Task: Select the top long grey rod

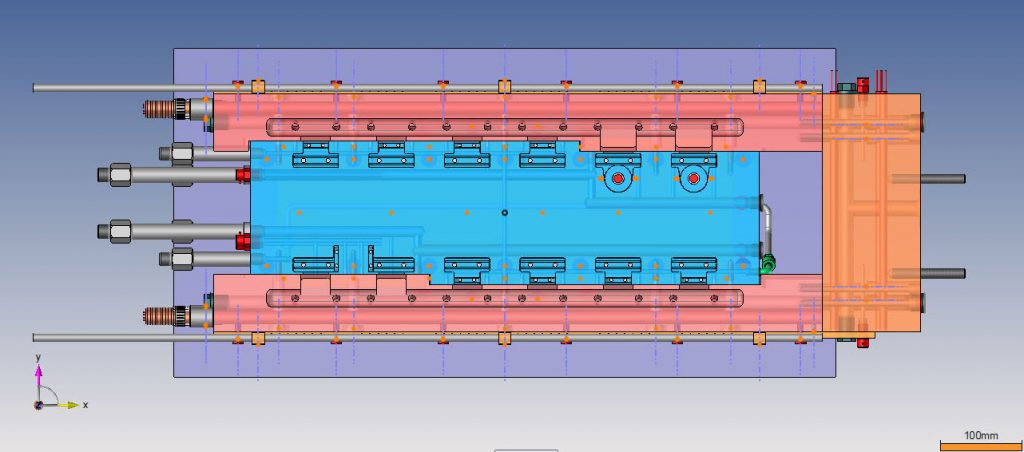Action: 428,88
